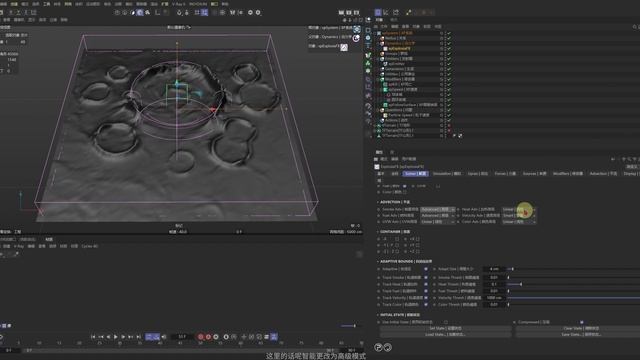
Task: Select the xpSystem object in the tree
Action: point(398,33)
